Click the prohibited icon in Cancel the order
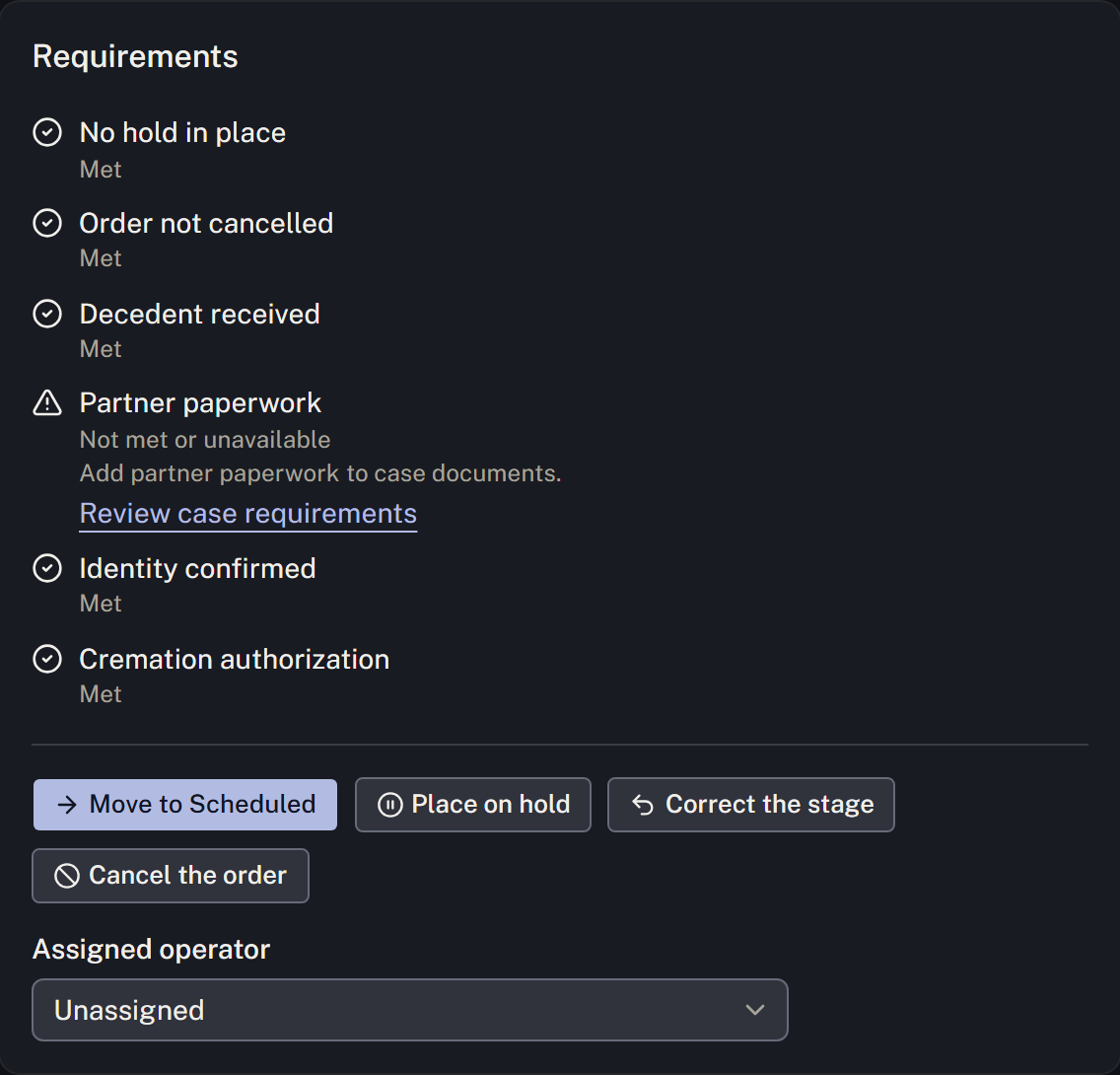The width and height of the screenshot is (1120, 1075). pos(67,876)
